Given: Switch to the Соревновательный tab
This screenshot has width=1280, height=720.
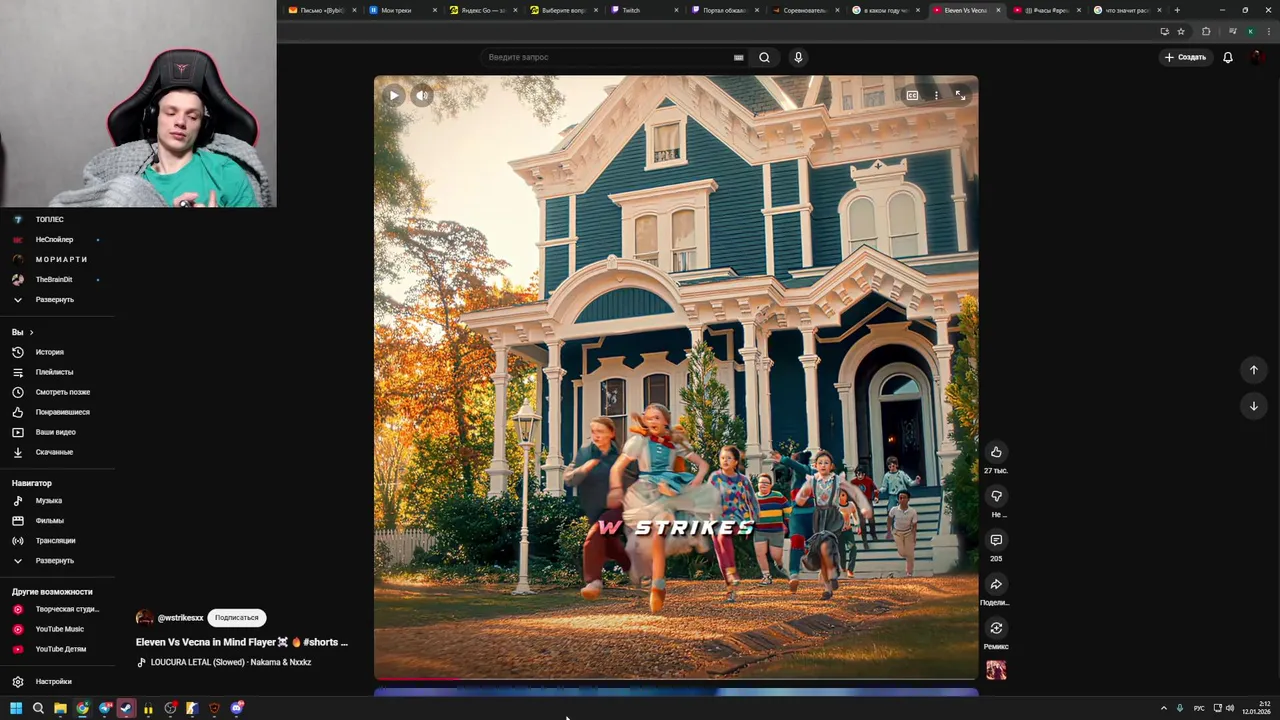Looking at the screenshot, I should click(x=806, y=10).
